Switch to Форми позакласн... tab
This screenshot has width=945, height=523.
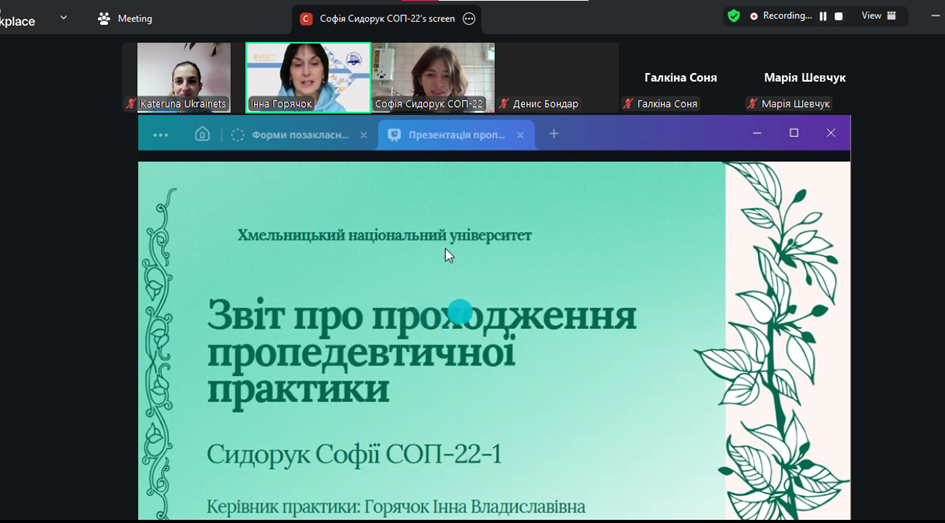point(299,135)
